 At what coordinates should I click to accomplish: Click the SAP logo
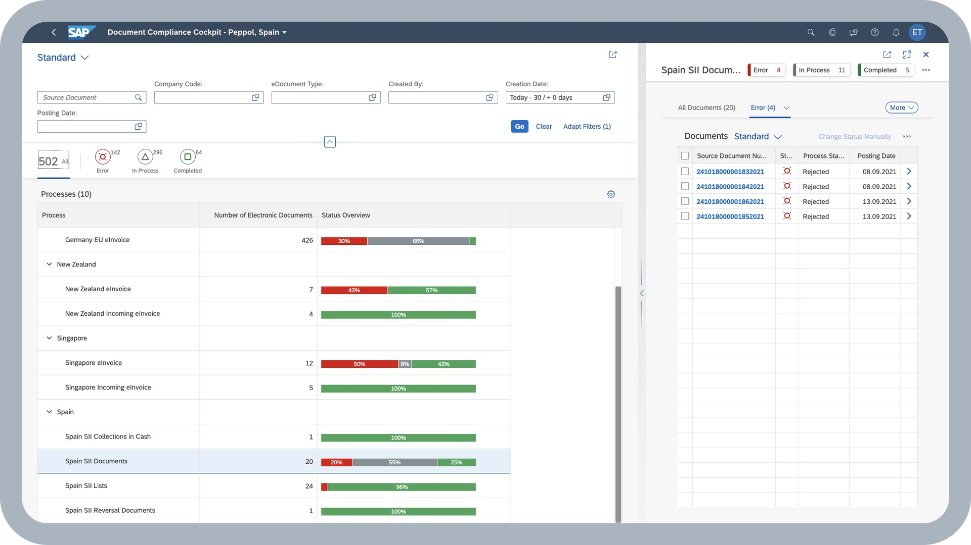[81, 32]
